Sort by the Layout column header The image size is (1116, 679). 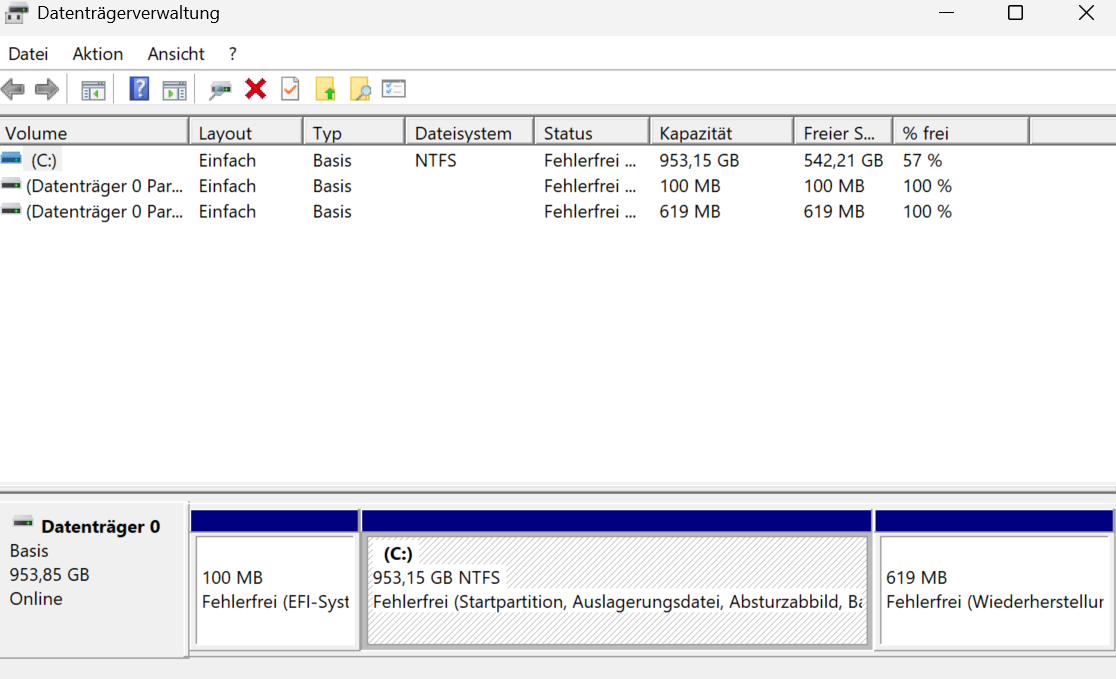[246, 132]
